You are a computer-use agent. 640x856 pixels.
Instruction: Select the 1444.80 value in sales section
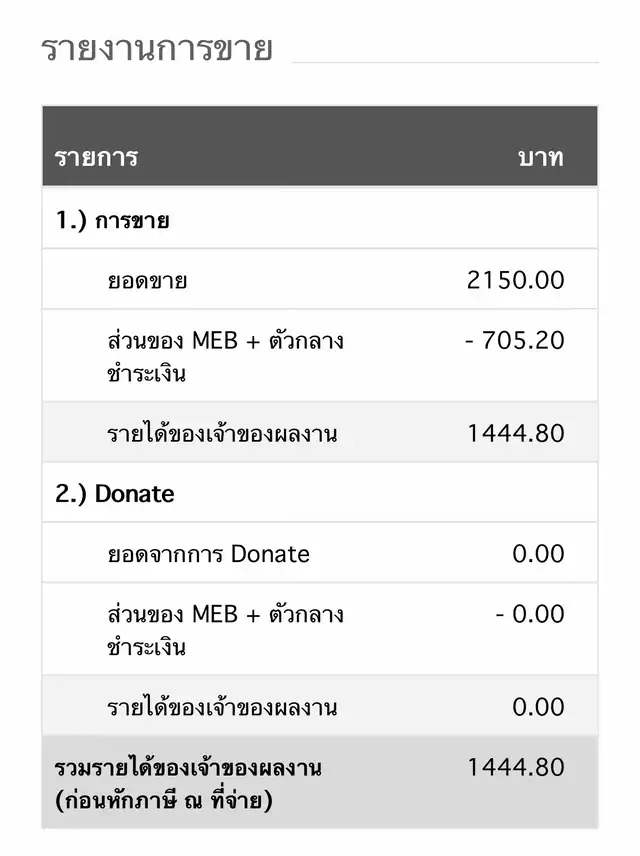[516, 433]
